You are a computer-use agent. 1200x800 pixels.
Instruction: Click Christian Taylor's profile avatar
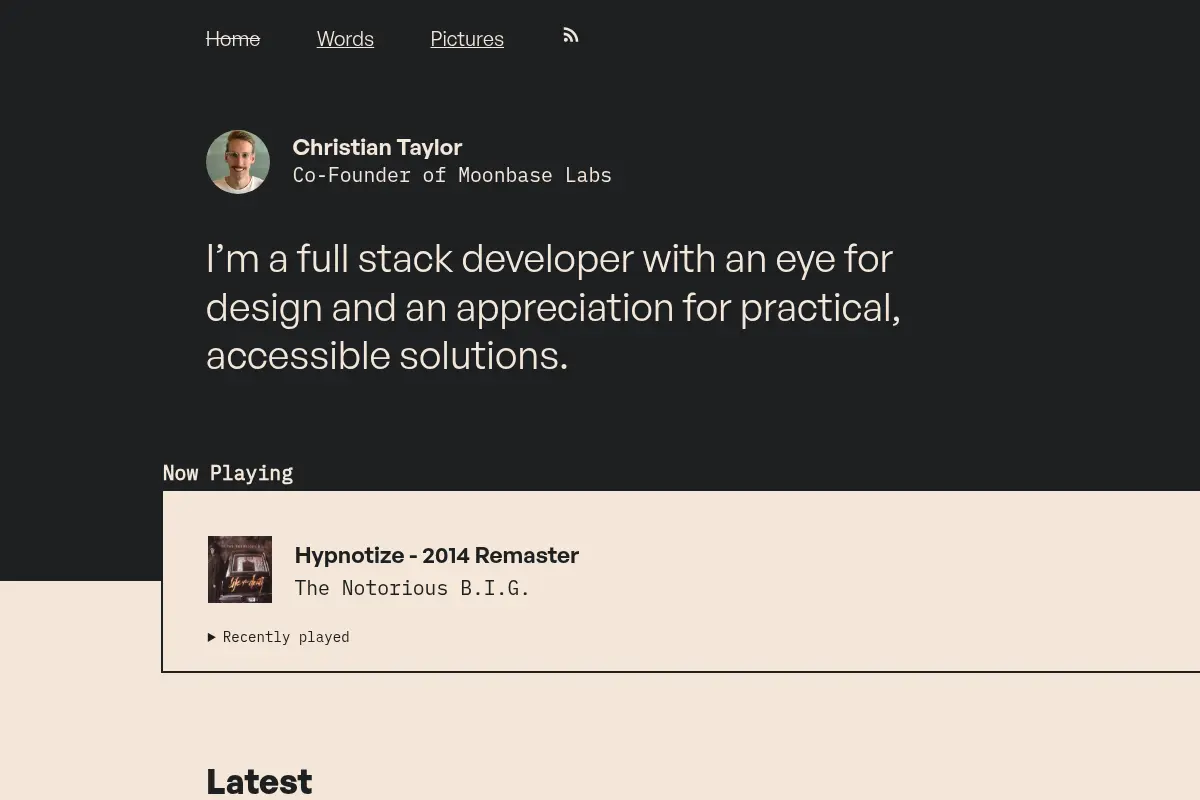coord(238,162)
